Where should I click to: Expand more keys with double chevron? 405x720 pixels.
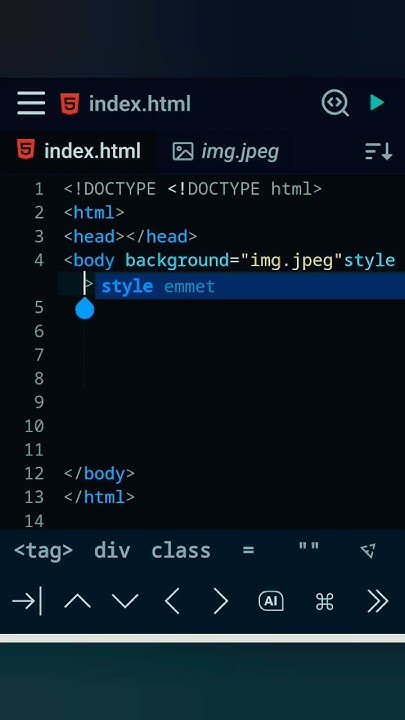pyautogui.click(x=378, y=601)
